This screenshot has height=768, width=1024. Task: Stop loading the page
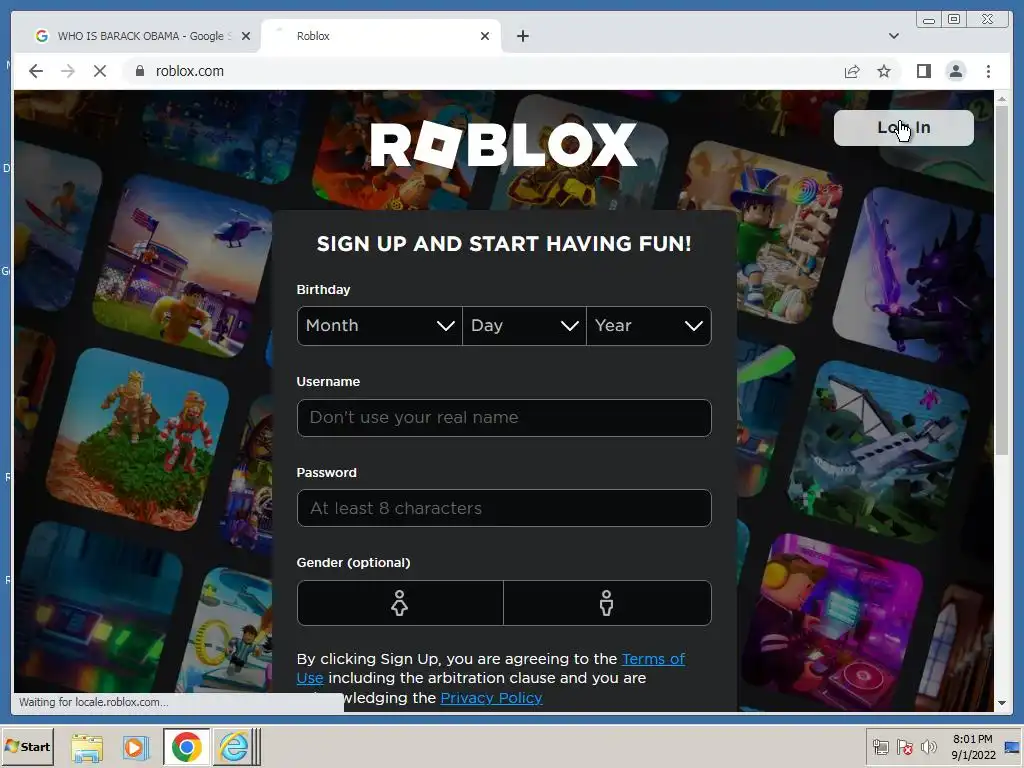coord(100,71)
